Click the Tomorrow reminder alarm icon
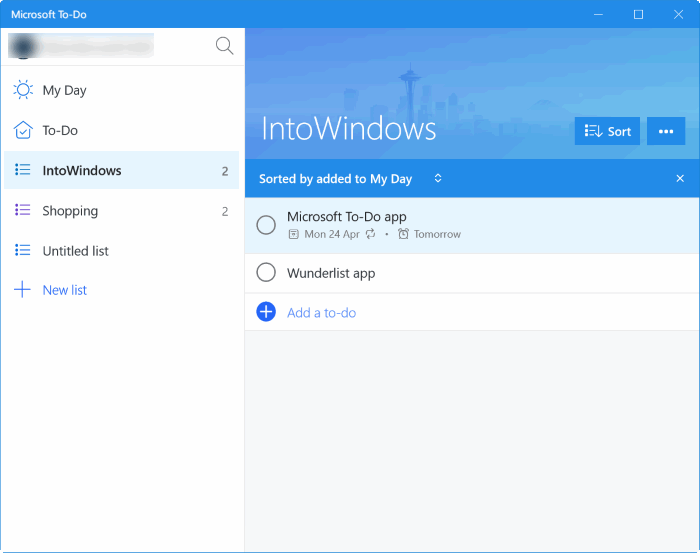The width and height of the screenshot is (700, 553). [403, 234]
